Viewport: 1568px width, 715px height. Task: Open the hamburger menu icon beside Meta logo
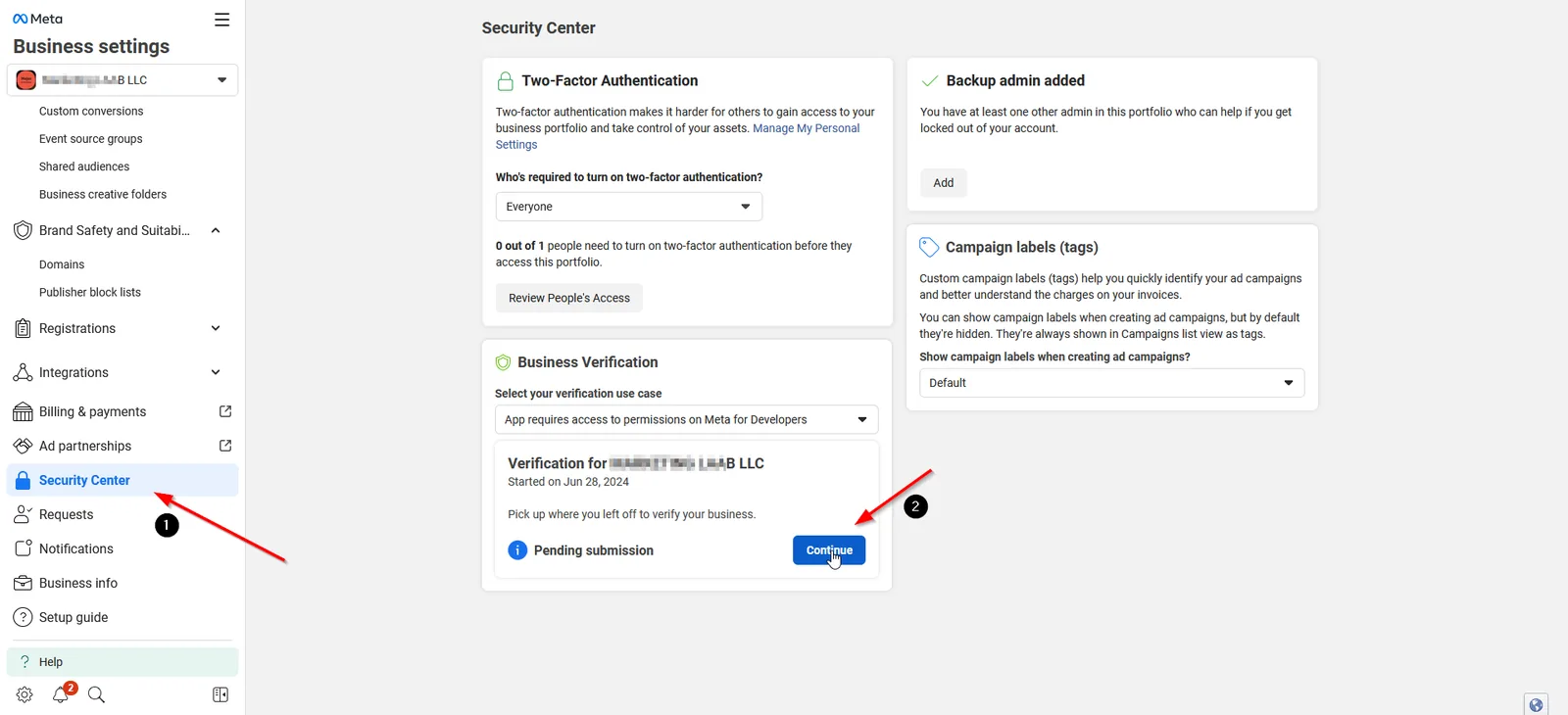click(222, 20)
